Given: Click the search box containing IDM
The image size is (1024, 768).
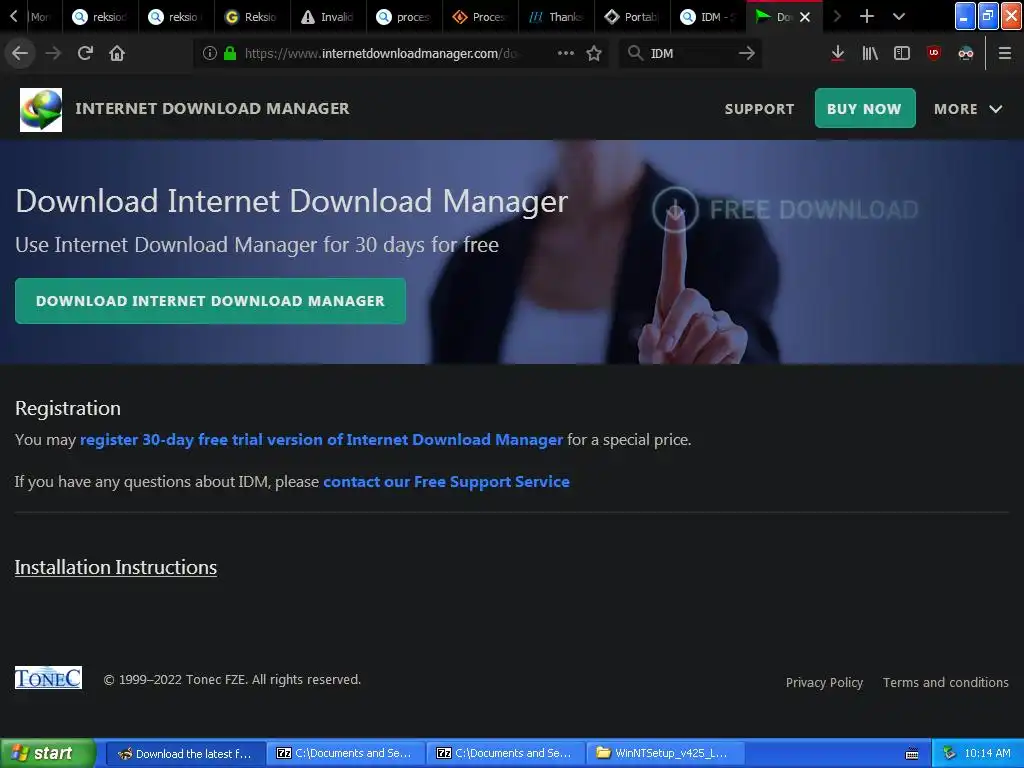Looking at the screenshot, I should (x=690, y=53).
